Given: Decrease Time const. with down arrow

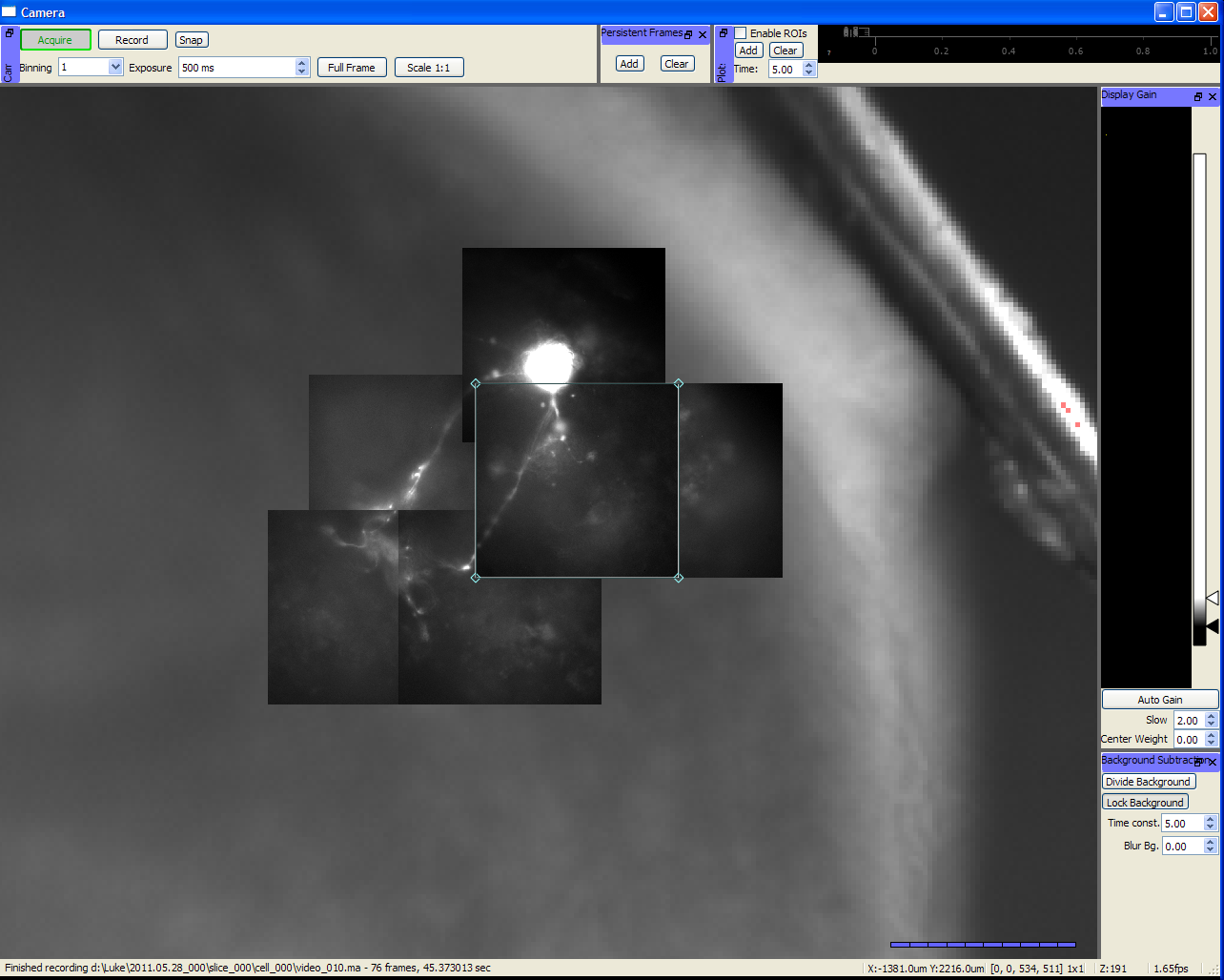Looking at the screenshot, I should [1212, 827].
